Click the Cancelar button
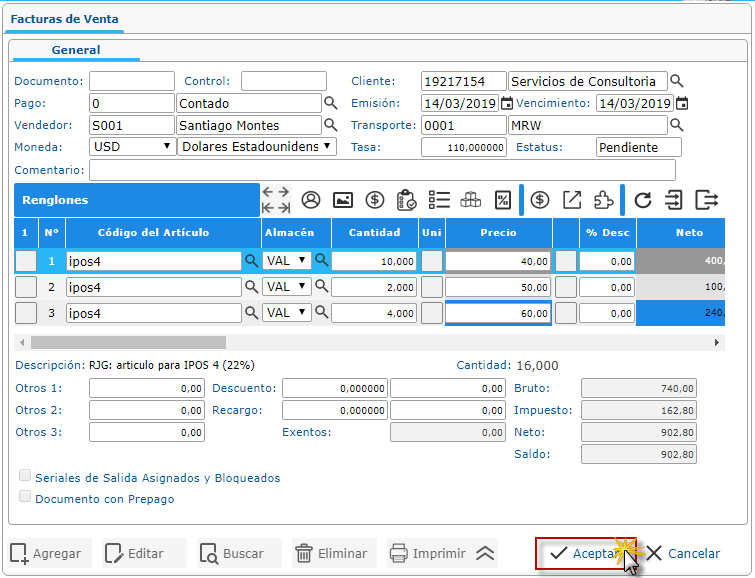The width and height of the screenshot is (755, 578). click(683, 553)
